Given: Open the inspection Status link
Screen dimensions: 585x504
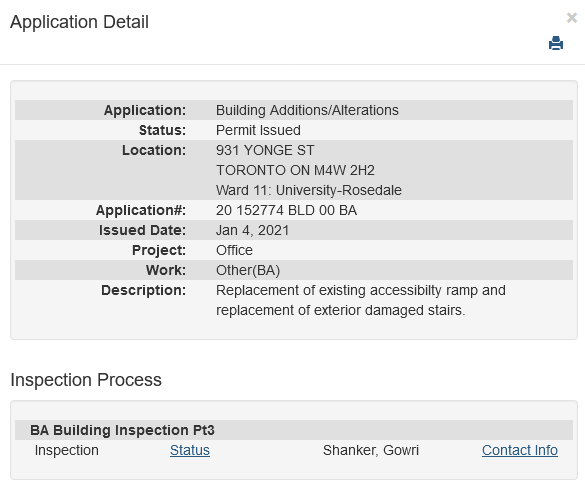Looking at the screenshot, I should pyautogui.click(x=190, y=450).
